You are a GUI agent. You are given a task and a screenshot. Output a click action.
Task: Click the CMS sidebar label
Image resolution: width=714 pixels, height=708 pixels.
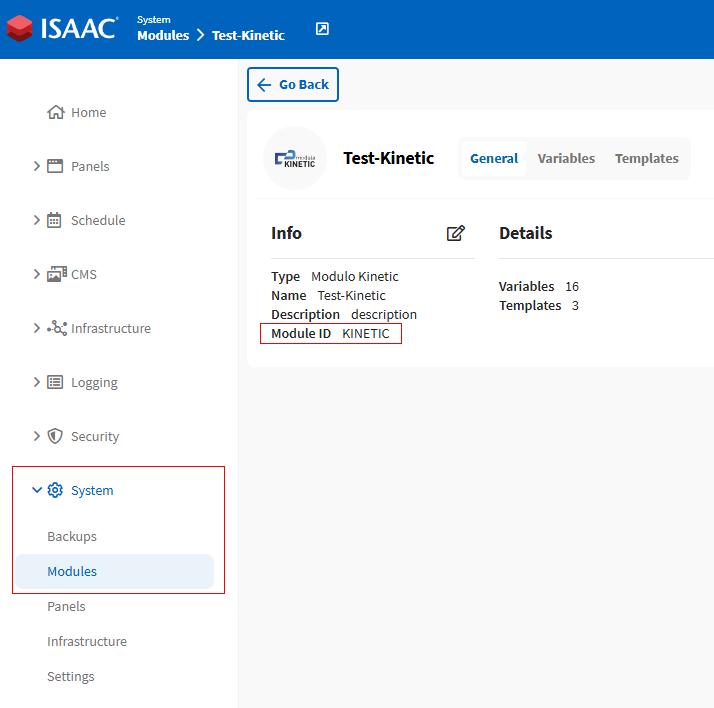point(84,275)
